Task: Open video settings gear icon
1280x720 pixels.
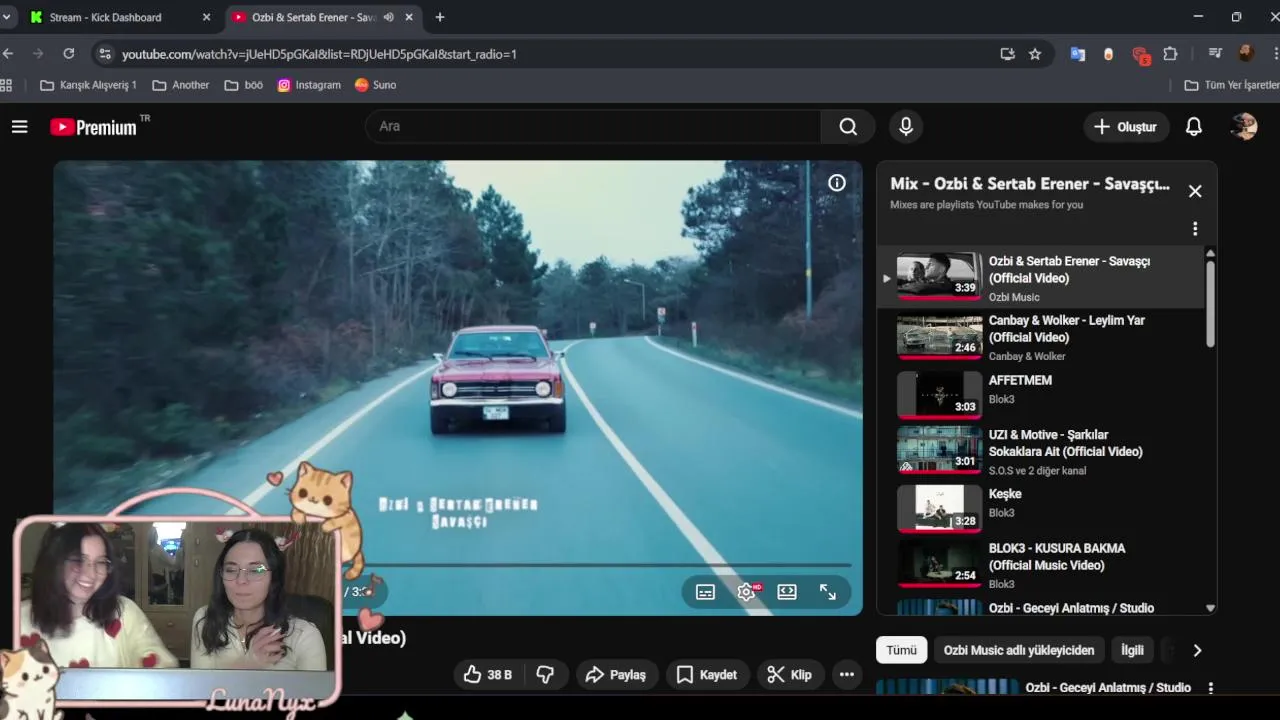Action: coord(746,592)
